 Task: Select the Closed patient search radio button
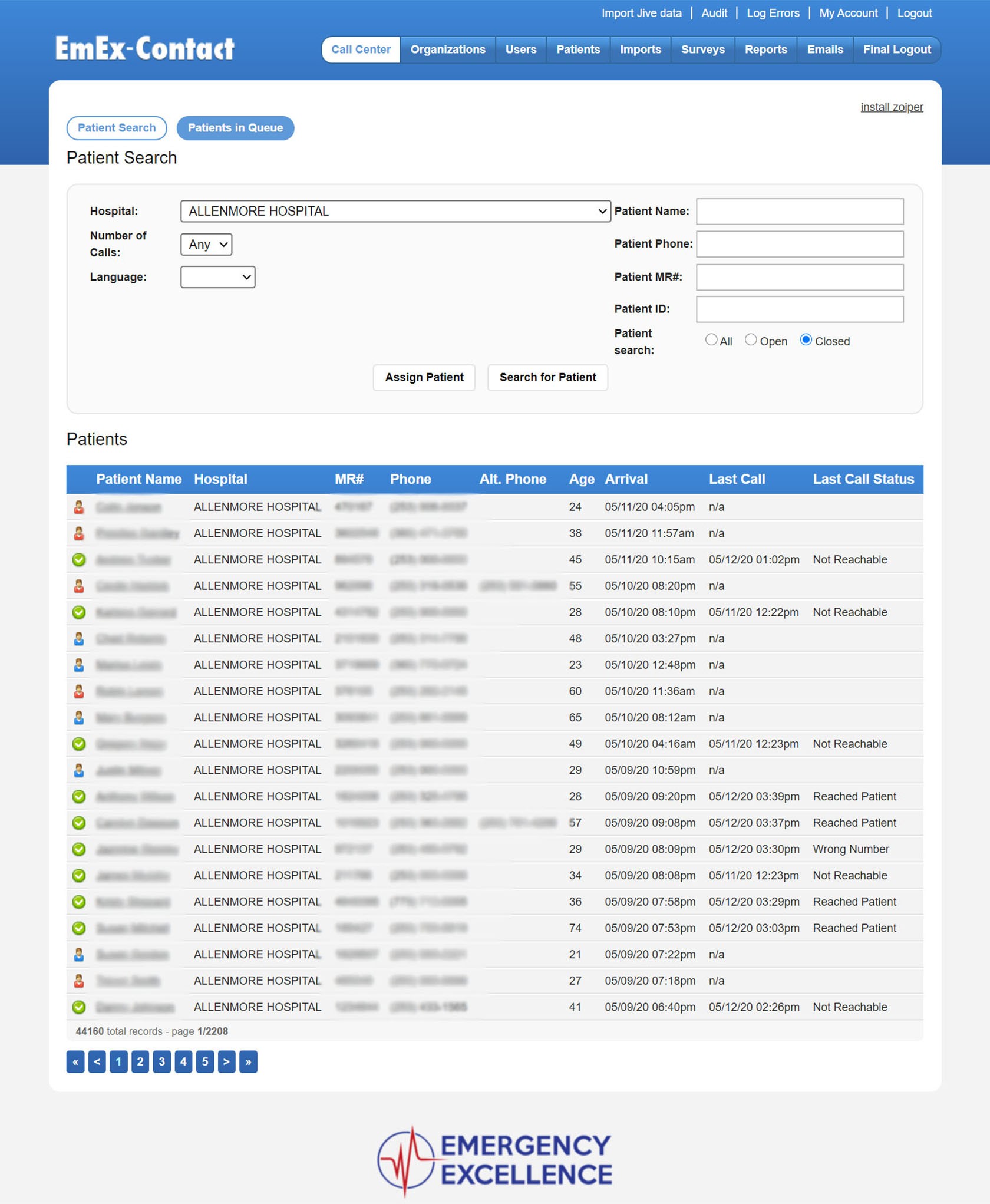tap(806, 340)
